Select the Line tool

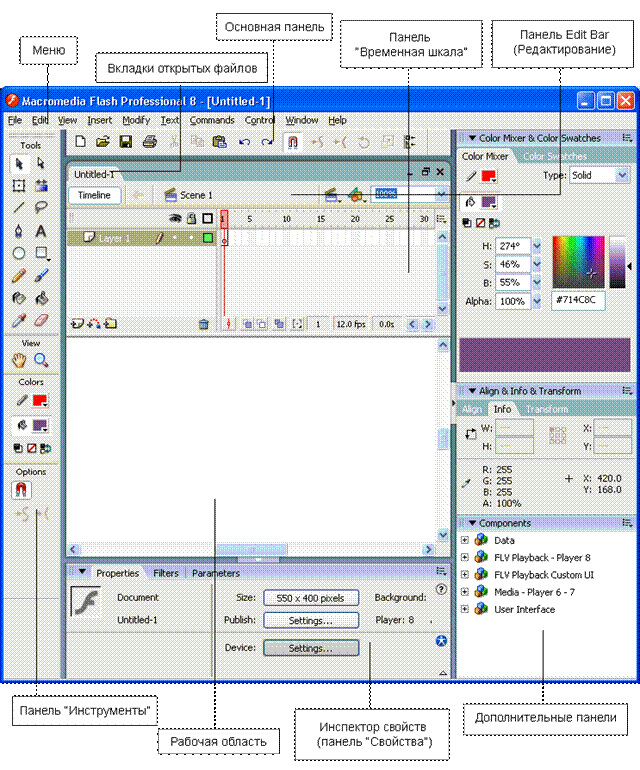click(19, 207)
